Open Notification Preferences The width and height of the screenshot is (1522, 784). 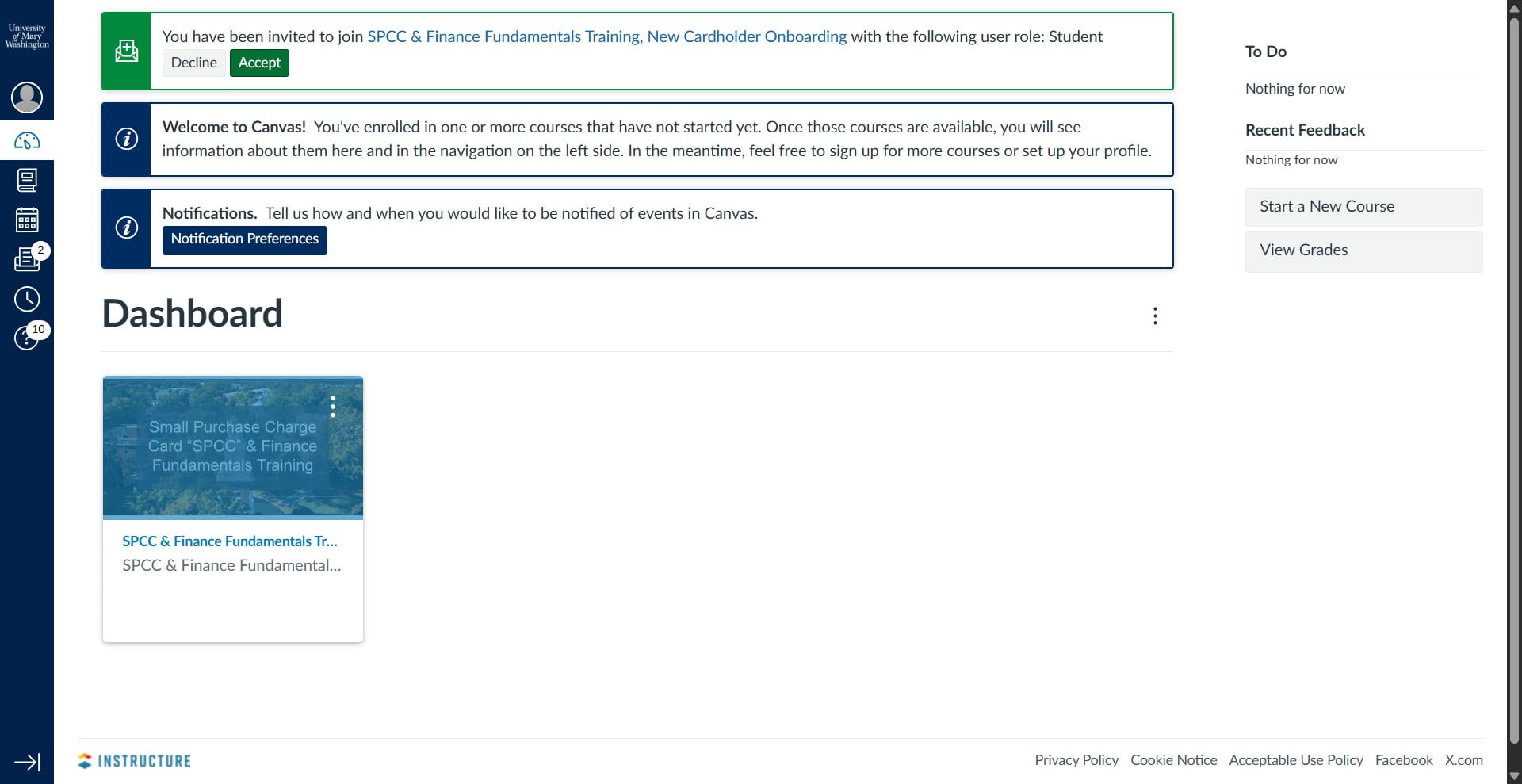point(244,239)
